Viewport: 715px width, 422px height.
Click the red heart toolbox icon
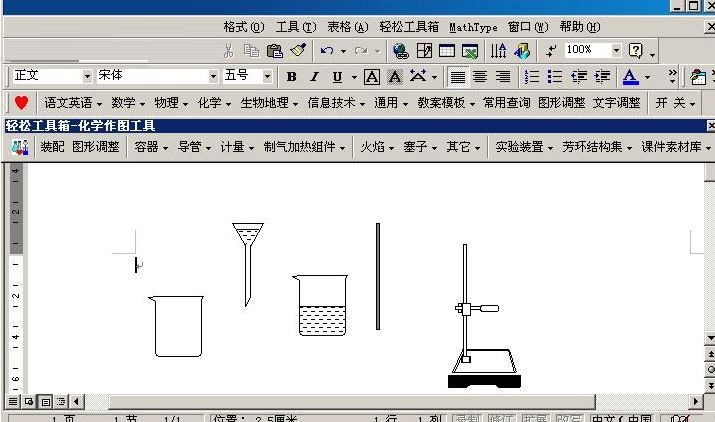(21, 103)
